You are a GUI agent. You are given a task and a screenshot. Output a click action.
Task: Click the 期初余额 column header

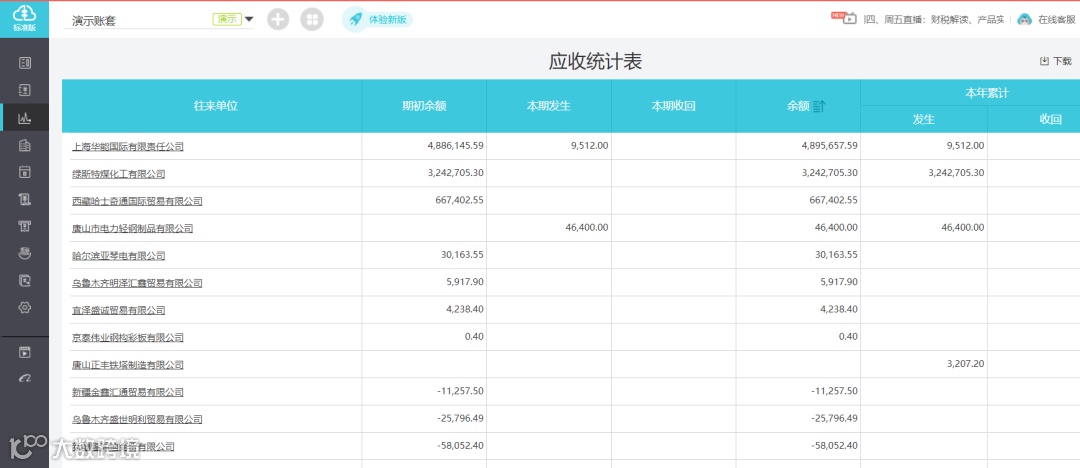coord(424,106)
